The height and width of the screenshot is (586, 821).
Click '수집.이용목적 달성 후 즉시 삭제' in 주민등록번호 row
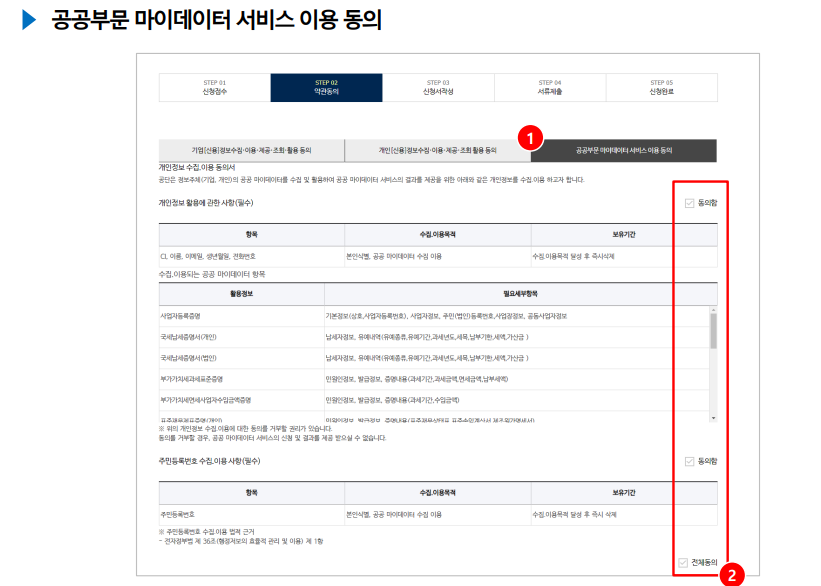pyautogui.click(x=624, y=515)
